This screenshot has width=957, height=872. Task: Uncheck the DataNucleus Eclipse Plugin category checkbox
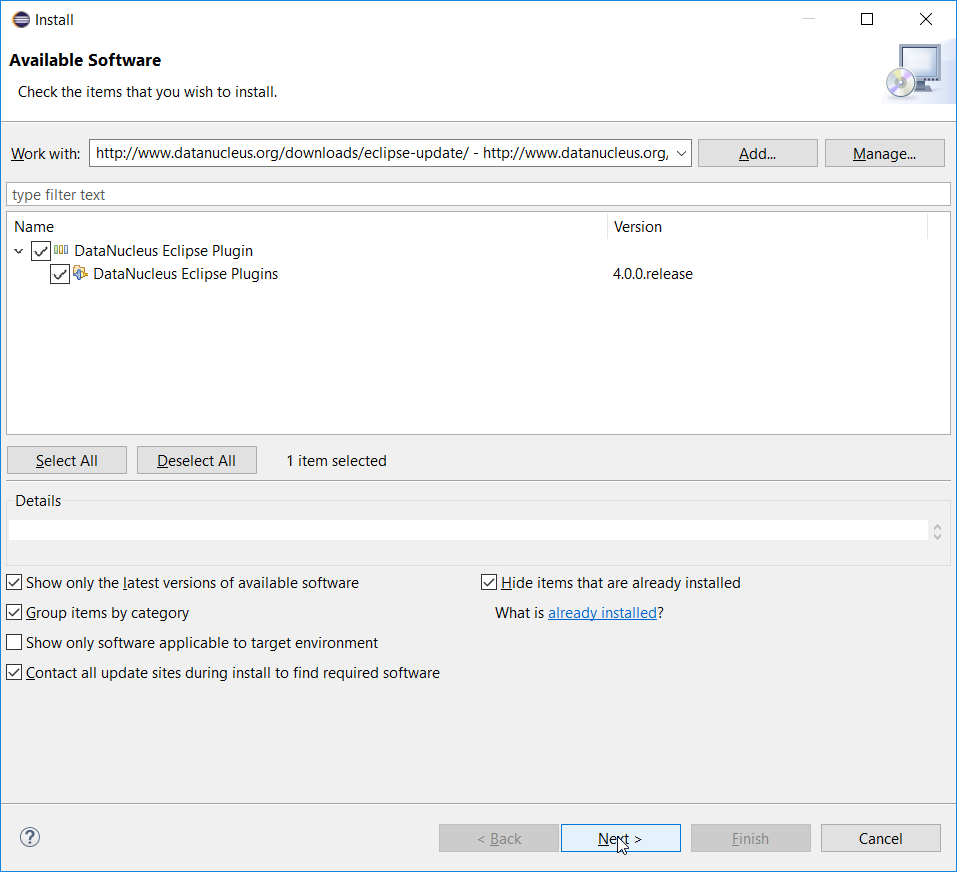coord(41,251)
